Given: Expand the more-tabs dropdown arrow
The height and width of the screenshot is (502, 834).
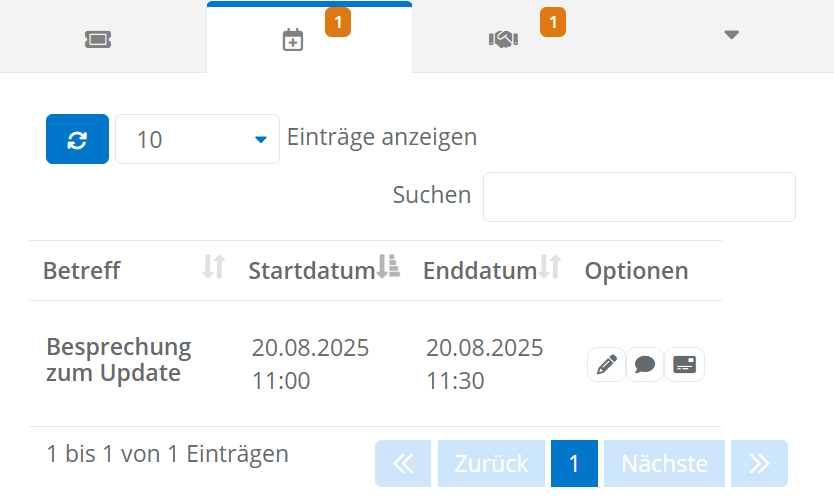Looking at the screenshot, I should pyautogui.click(x=731, y=35).
